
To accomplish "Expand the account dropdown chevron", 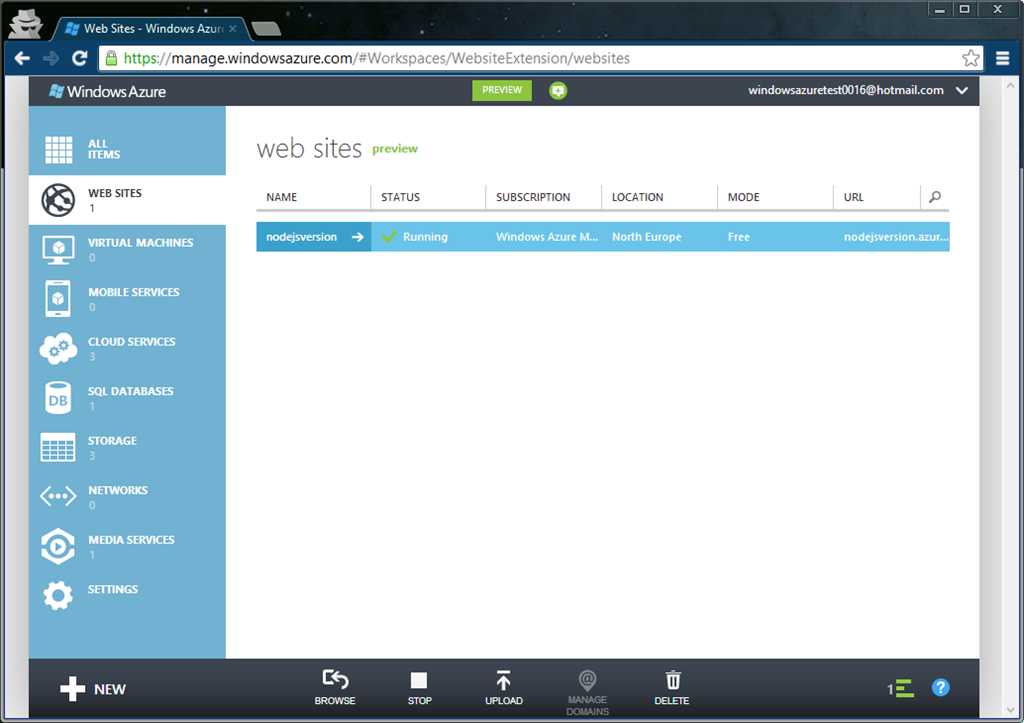I will coord(962,91).
